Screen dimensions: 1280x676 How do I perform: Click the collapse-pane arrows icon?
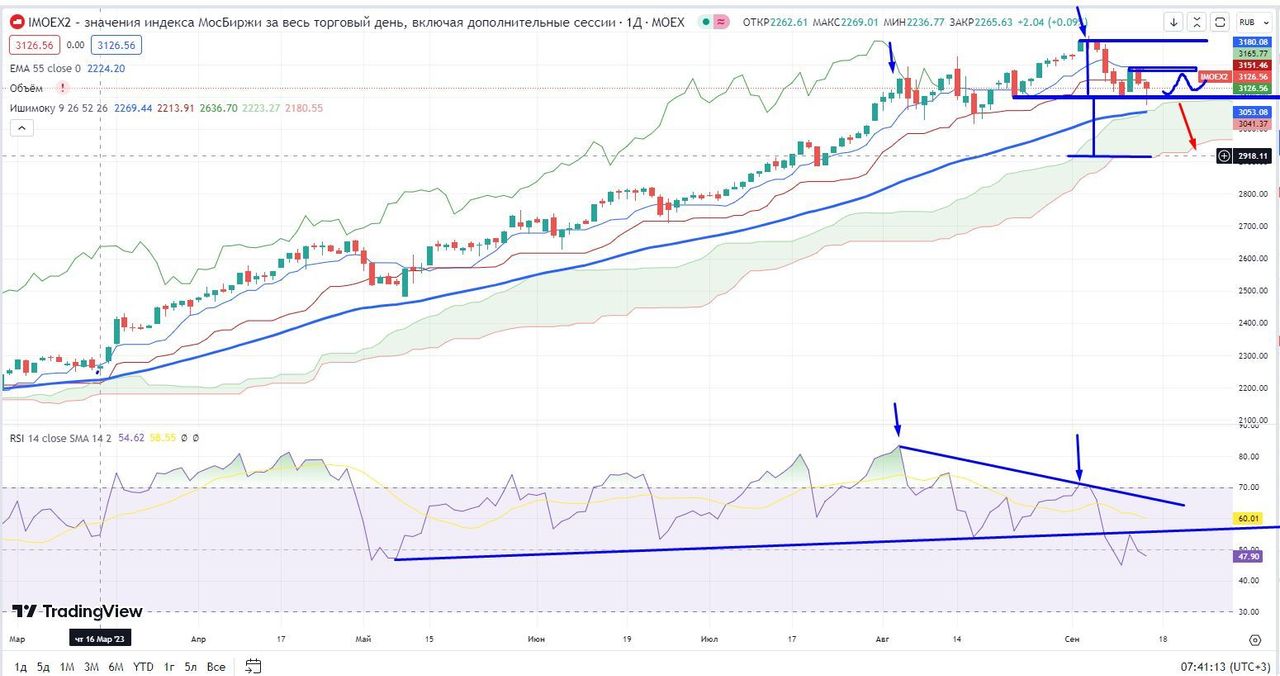click(x=1197, y=21)
